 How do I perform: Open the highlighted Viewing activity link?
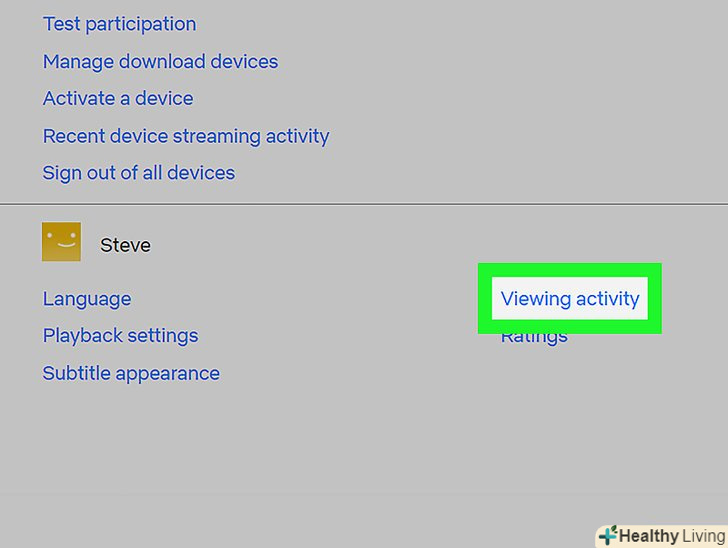[570, 298]
